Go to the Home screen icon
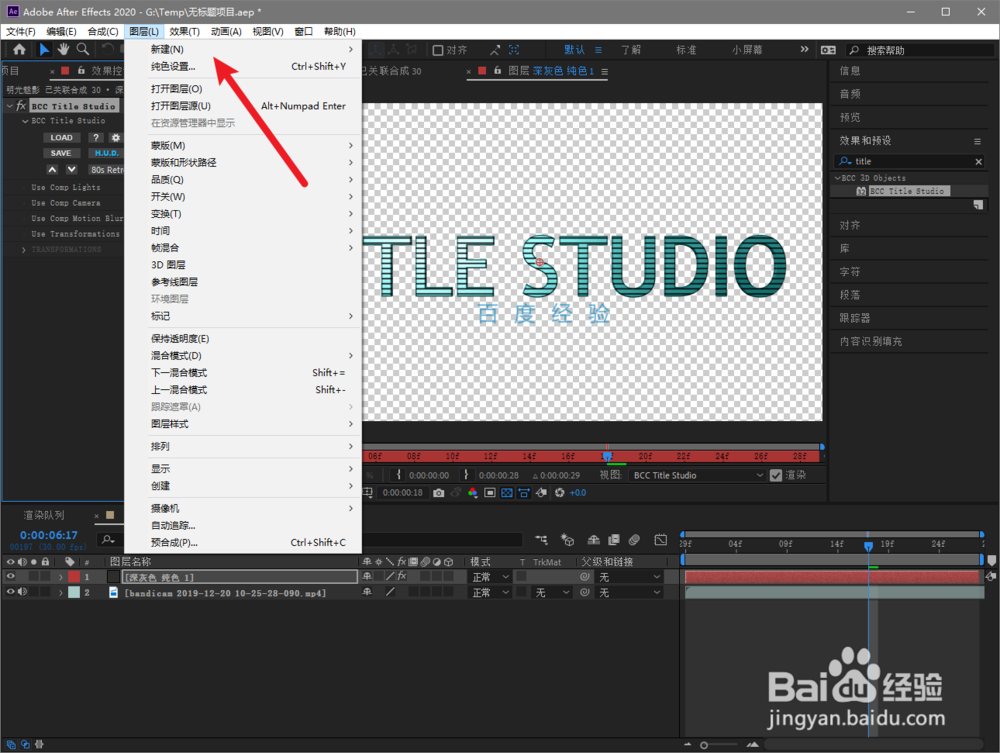The height and width of the screenshot is (753, 1000). point(19,49)
